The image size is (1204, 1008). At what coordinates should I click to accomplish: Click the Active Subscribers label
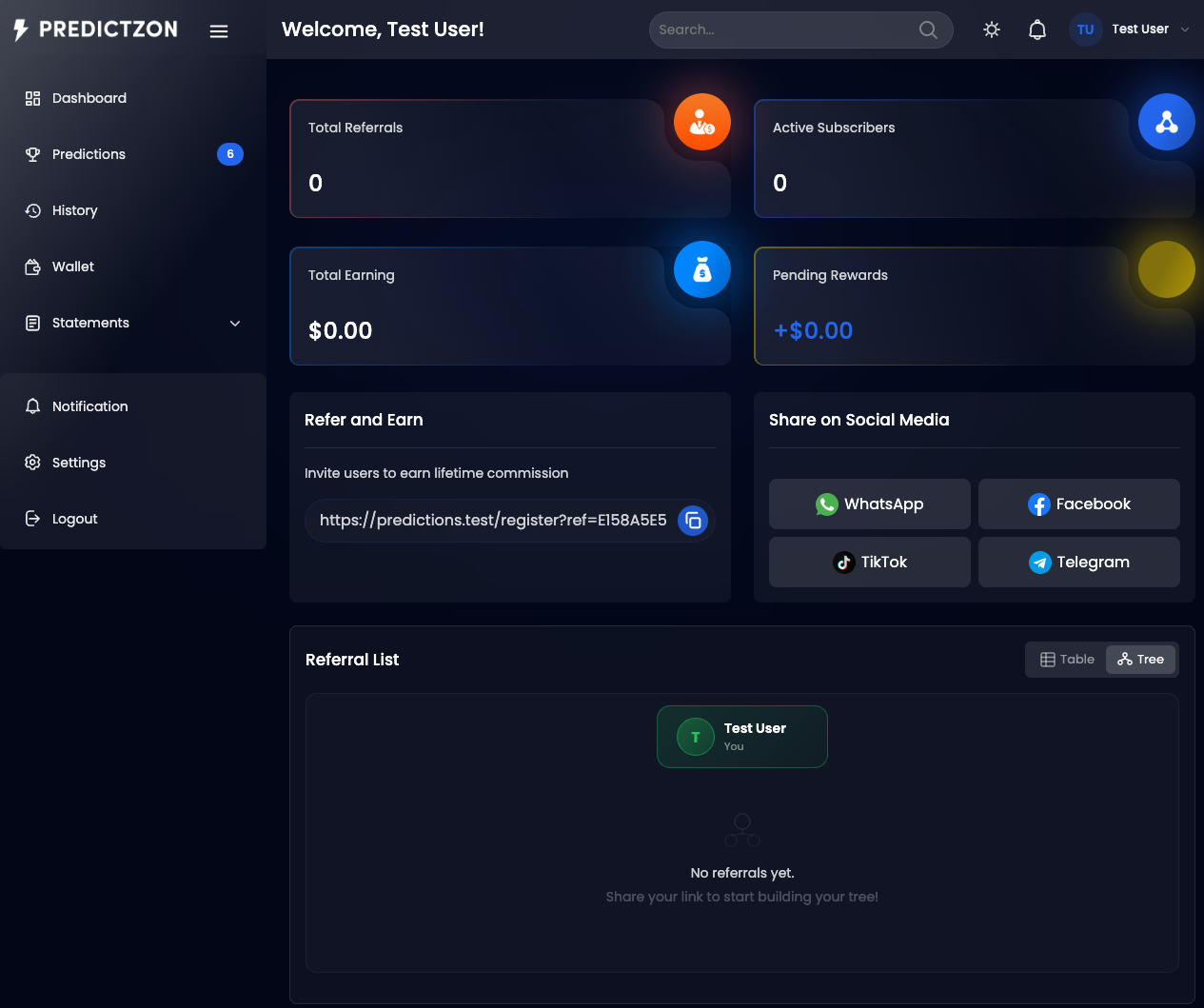coord(834,128)
